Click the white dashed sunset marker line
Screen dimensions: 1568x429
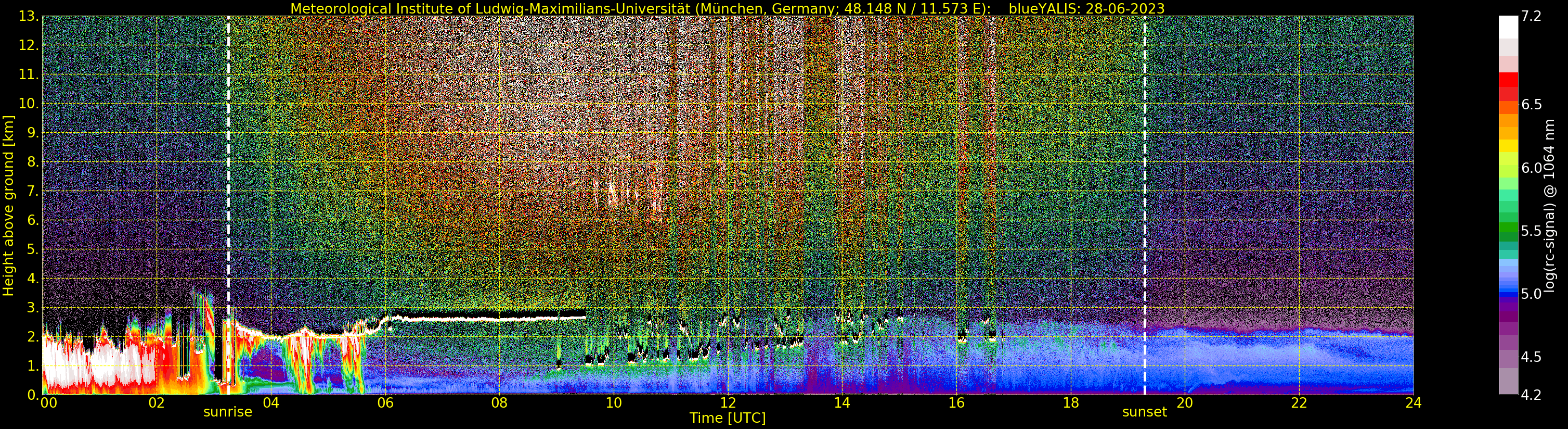(x=1145, y=205)
